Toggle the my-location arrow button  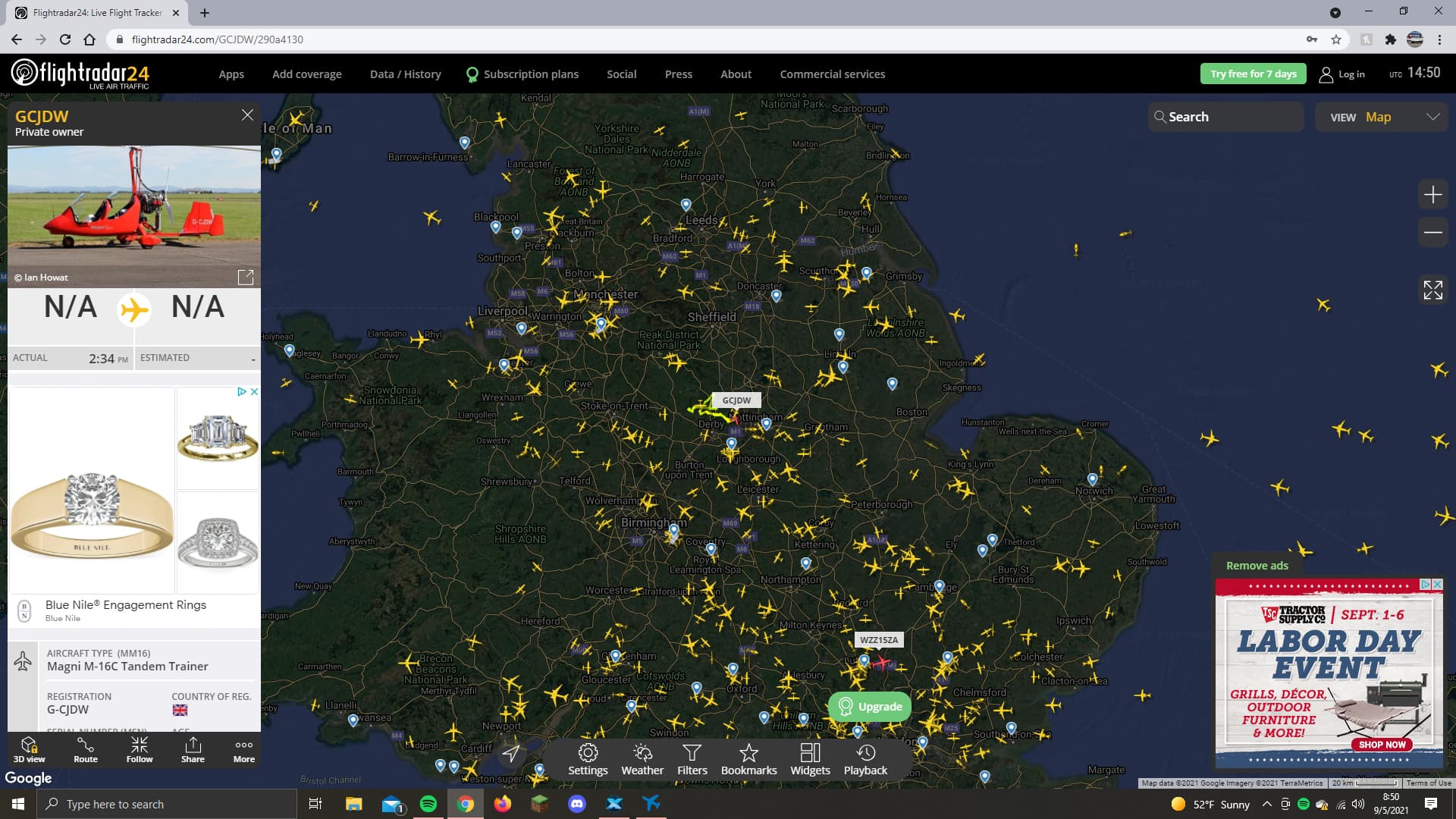(x=512, y=753)
